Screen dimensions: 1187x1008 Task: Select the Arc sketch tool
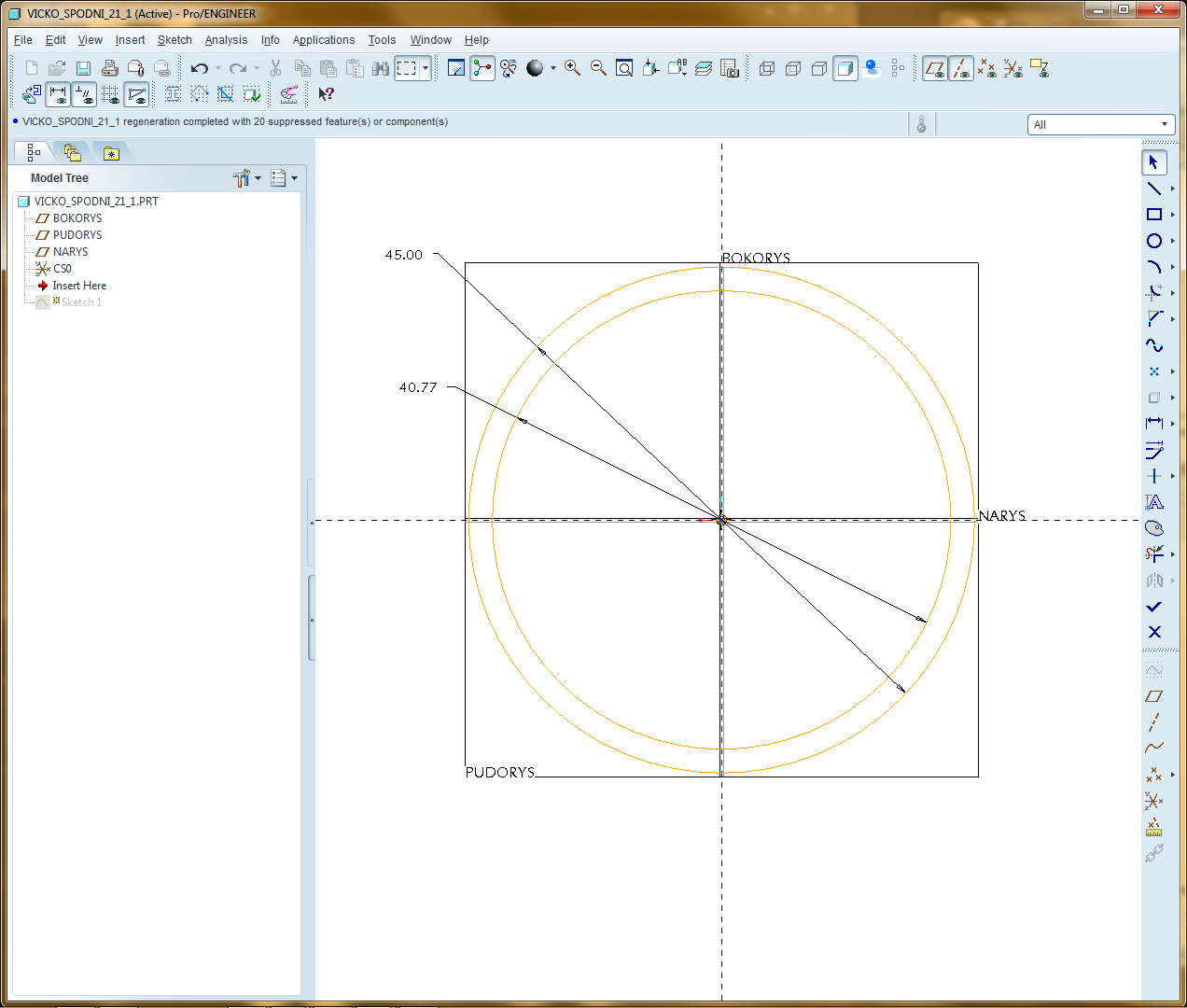point(1154,267)
